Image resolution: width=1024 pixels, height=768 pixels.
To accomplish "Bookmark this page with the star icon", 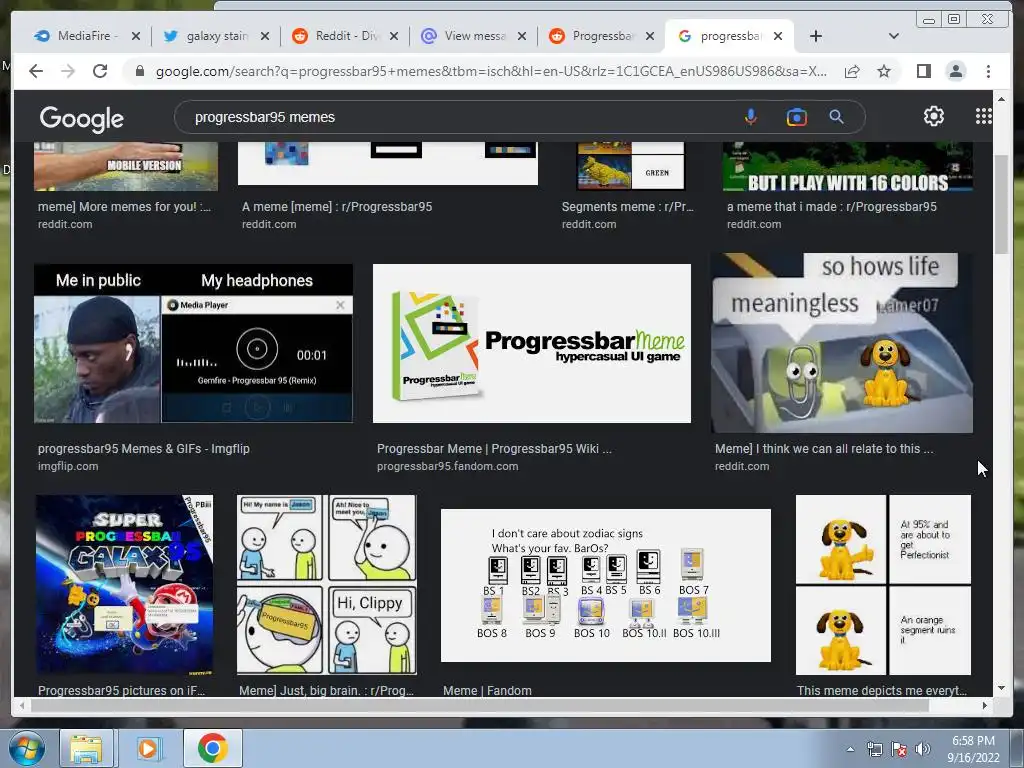I will coord(884,71).
